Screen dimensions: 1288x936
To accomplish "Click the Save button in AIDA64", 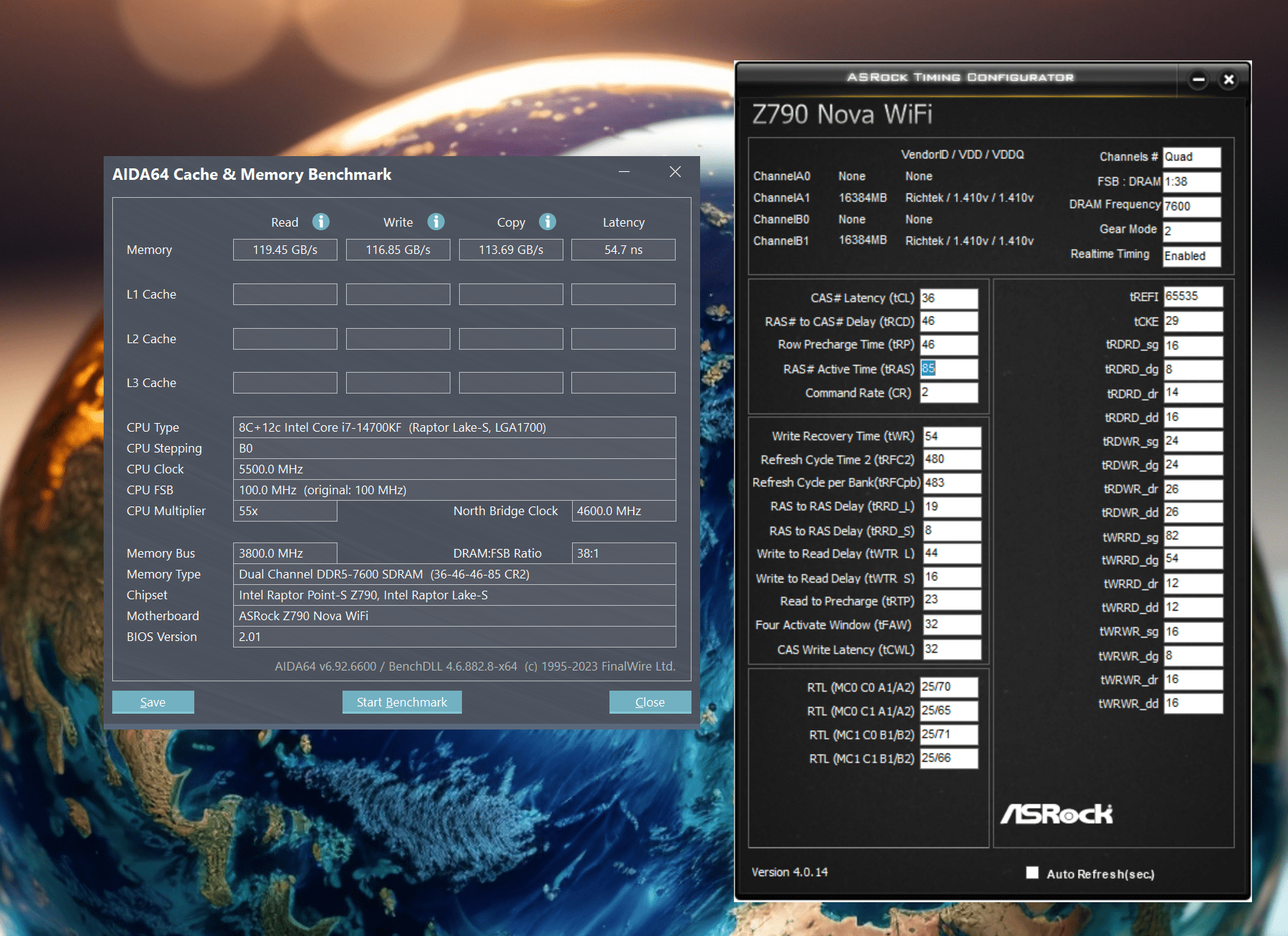I will tap(153, 702).
